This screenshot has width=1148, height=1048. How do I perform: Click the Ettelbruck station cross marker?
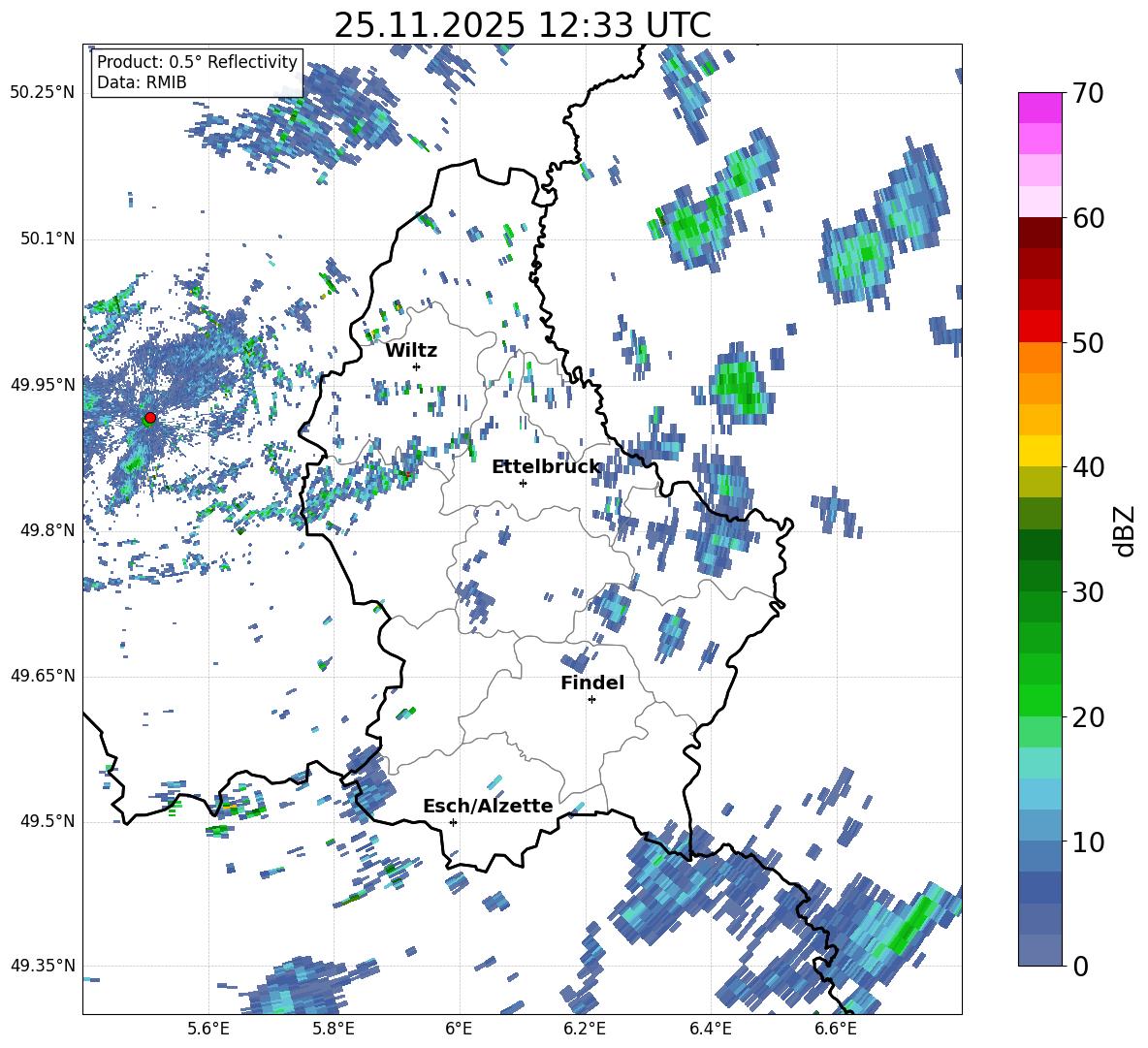[x=523, y=483]
